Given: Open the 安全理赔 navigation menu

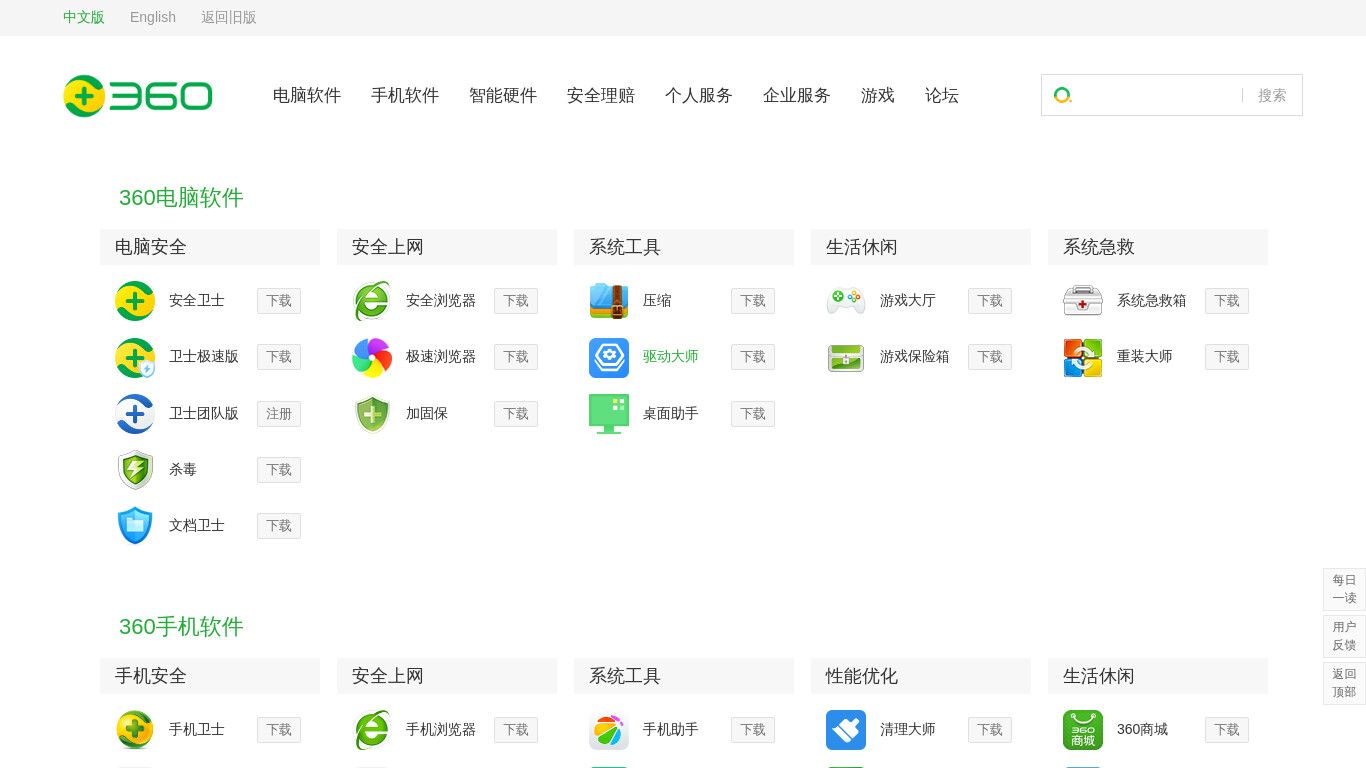Looking at the screenshot, I should click(601, 96).
